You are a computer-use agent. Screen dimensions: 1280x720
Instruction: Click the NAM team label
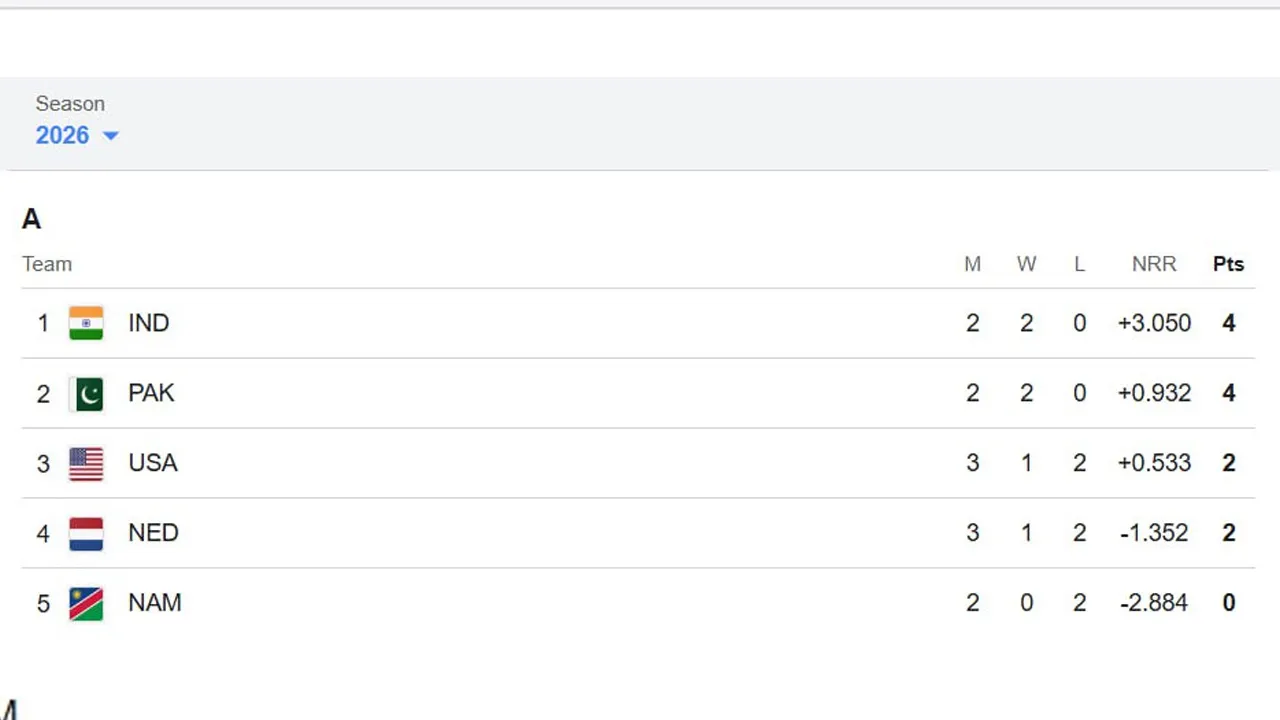pyautogui.click(x=155, y=603)
